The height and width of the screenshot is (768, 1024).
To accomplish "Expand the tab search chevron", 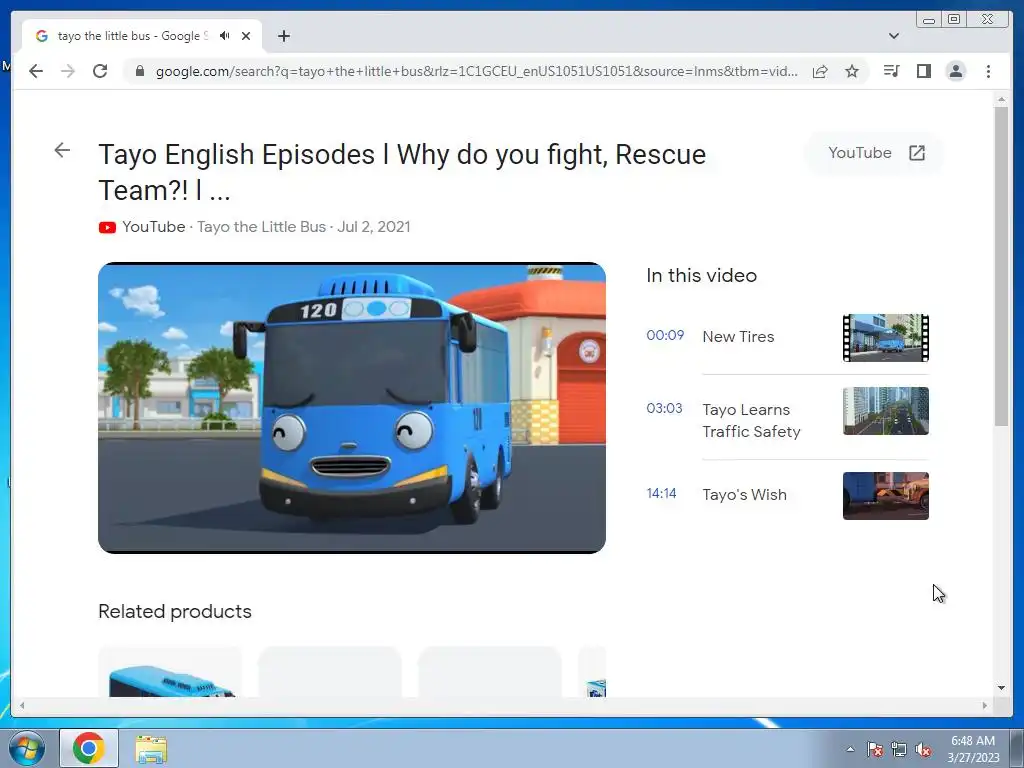I will [894, 36].
